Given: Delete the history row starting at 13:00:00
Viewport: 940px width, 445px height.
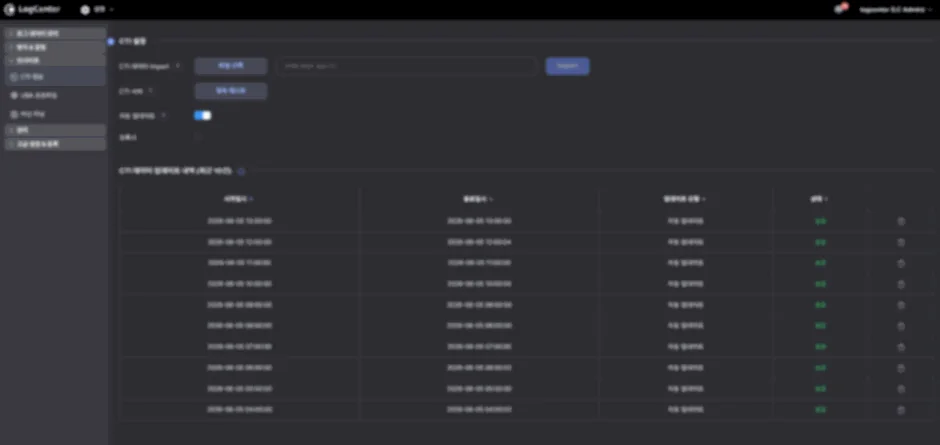Looking at the screenshot, I should (x=900, y=221).
